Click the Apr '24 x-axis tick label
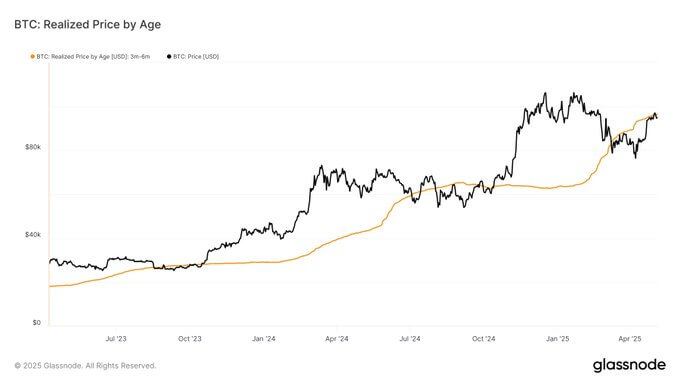The height and width of the screenshot is (383, 680). (337, 338)
